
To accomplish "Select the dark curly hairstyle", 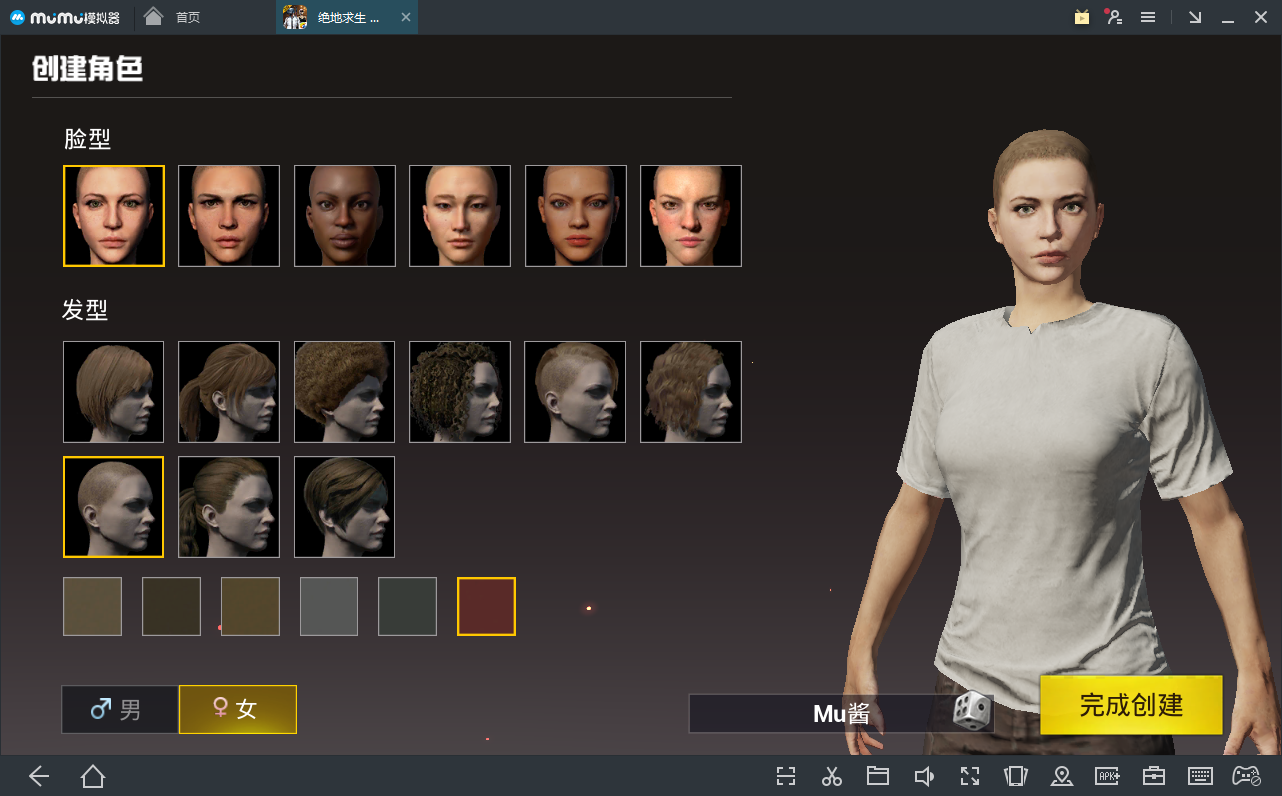I will tap(460, 392).
